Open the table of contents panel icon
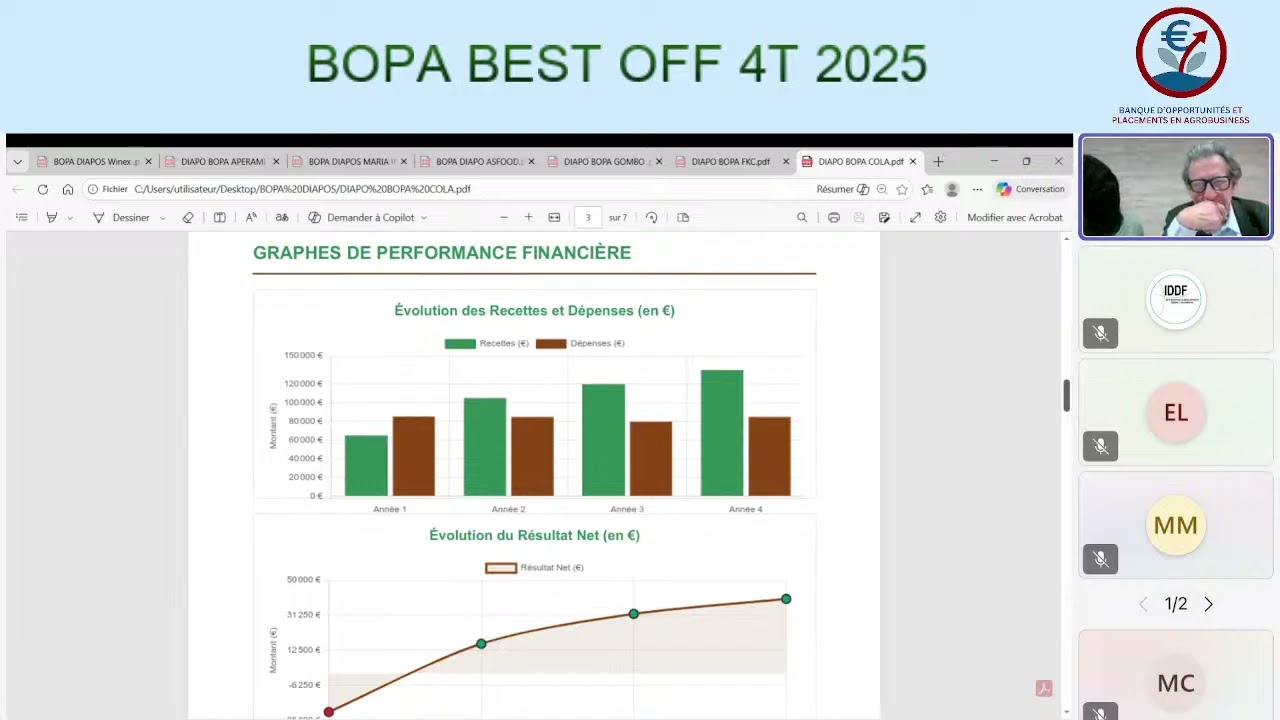The image size is (1280, 720). pos(22,217)
